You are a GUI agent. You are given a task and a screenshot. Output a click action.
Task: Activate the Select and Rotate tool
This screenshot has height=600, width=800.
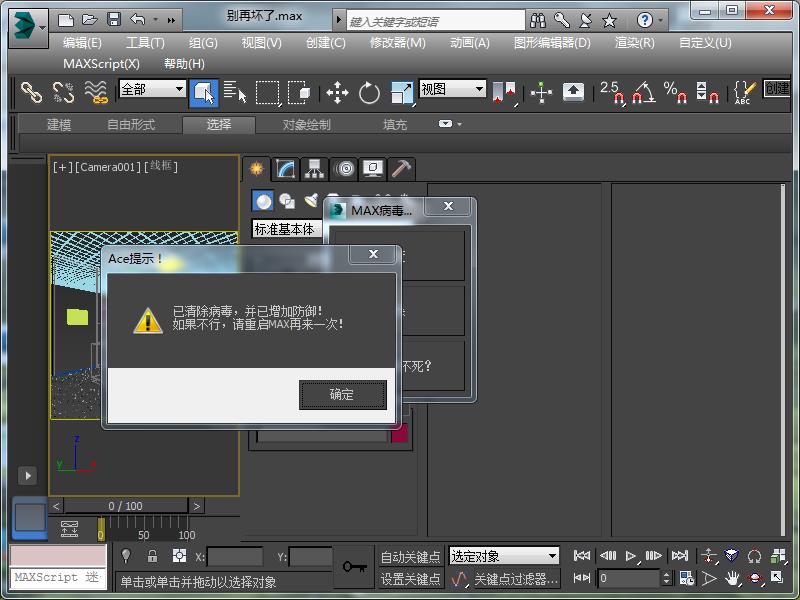pyautogui.click(x=369, y=93)
